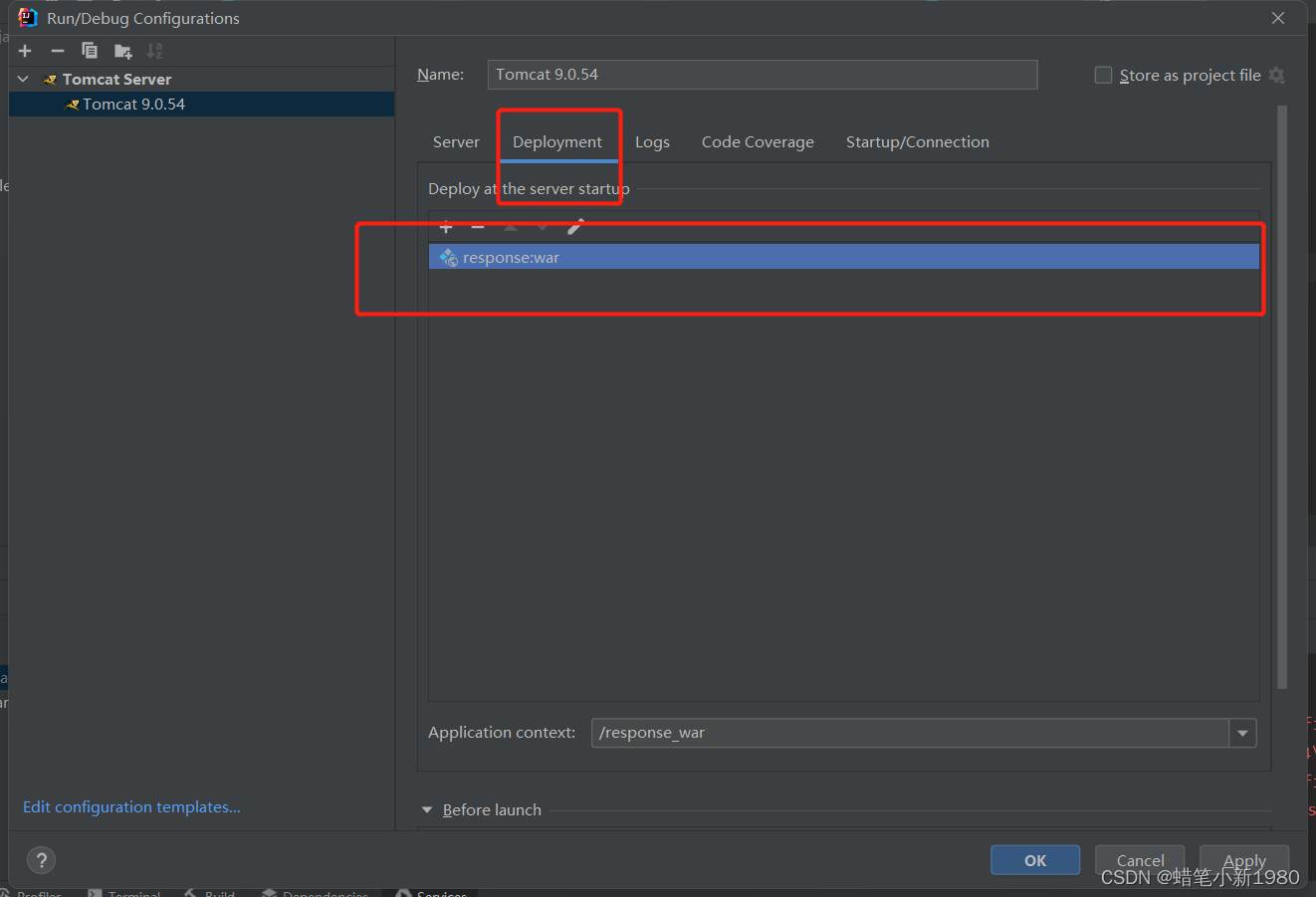Enable Store as project file checkbox
Viewport: 1316px width, 897px height.
1103,76
